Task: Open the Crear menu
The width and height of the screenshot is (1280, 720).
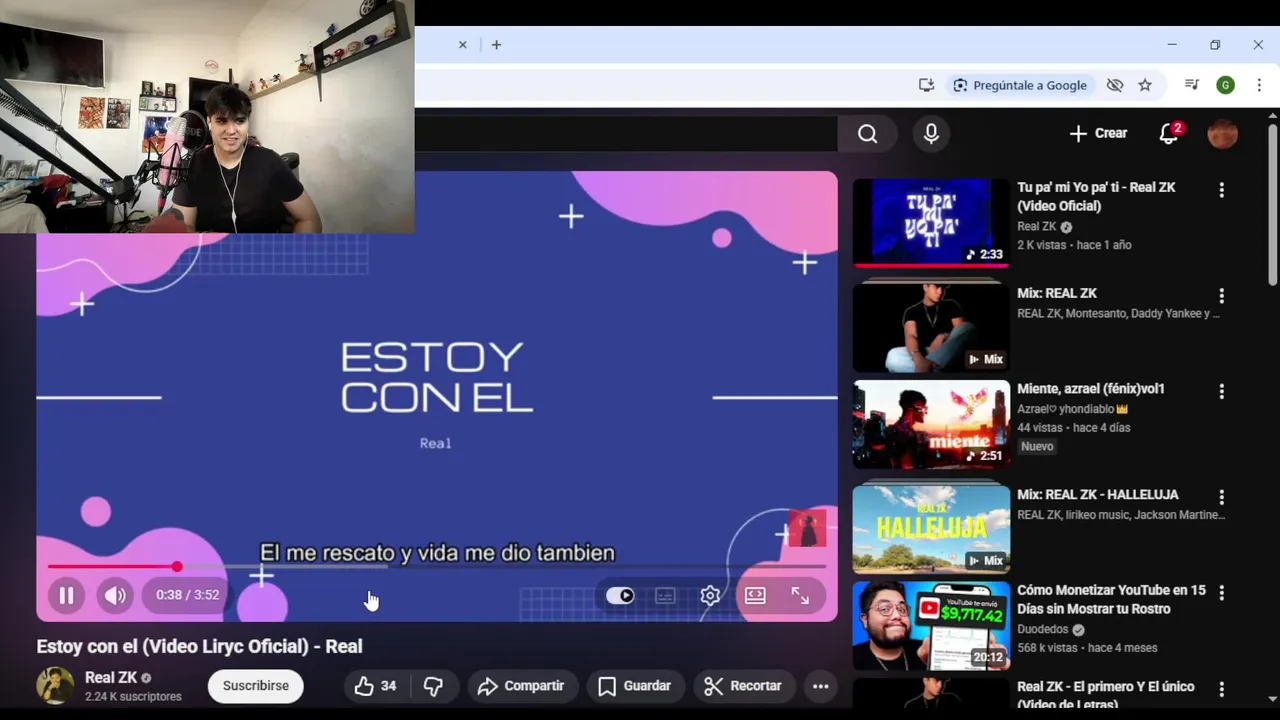Action: coord(1098,133)
